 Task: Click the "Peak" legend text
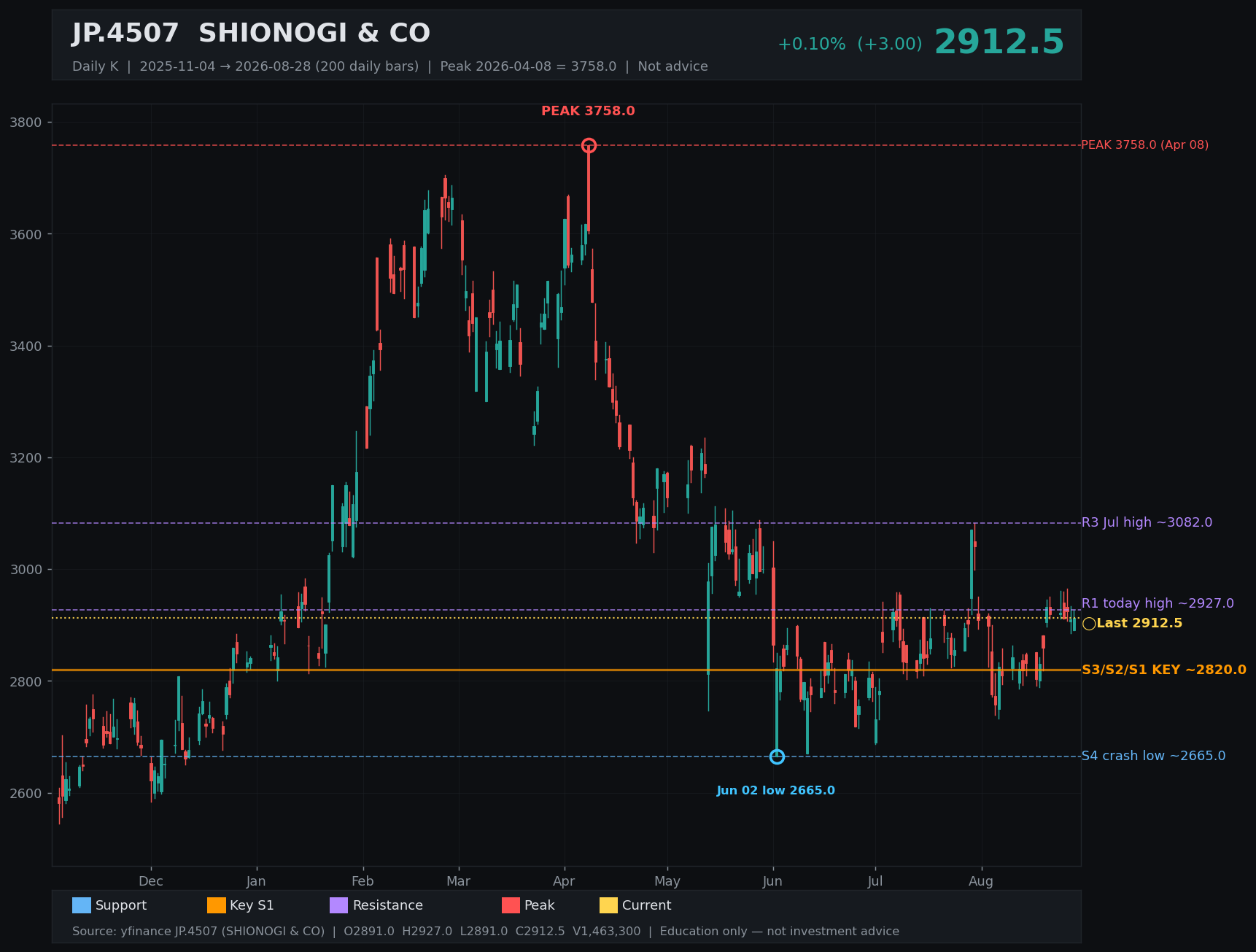[x=540, y=905]
